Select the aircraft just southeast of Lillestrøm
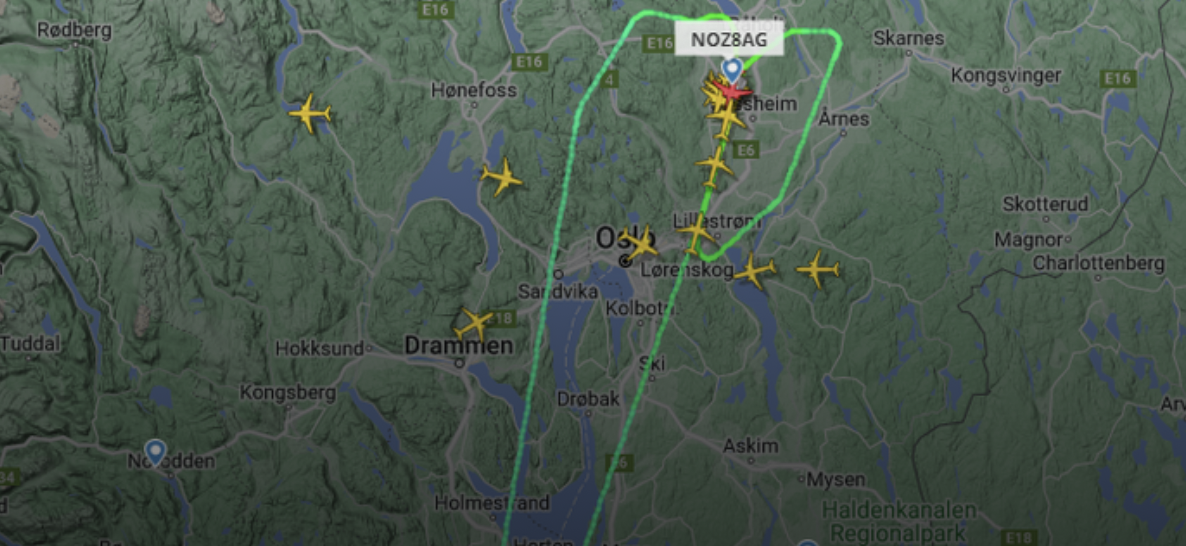Image resolution: width=1186 pixels, height=546 pixels. [755, 271]
